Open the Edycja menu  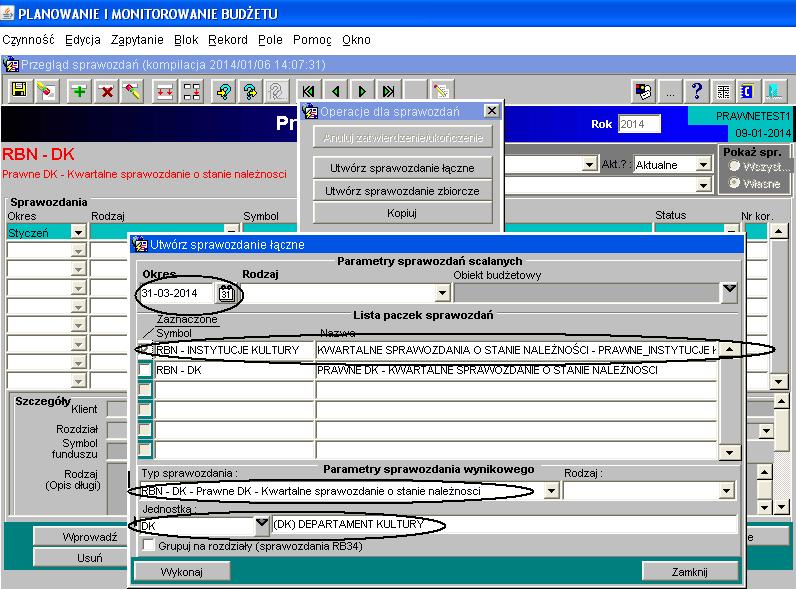(83, 40)
